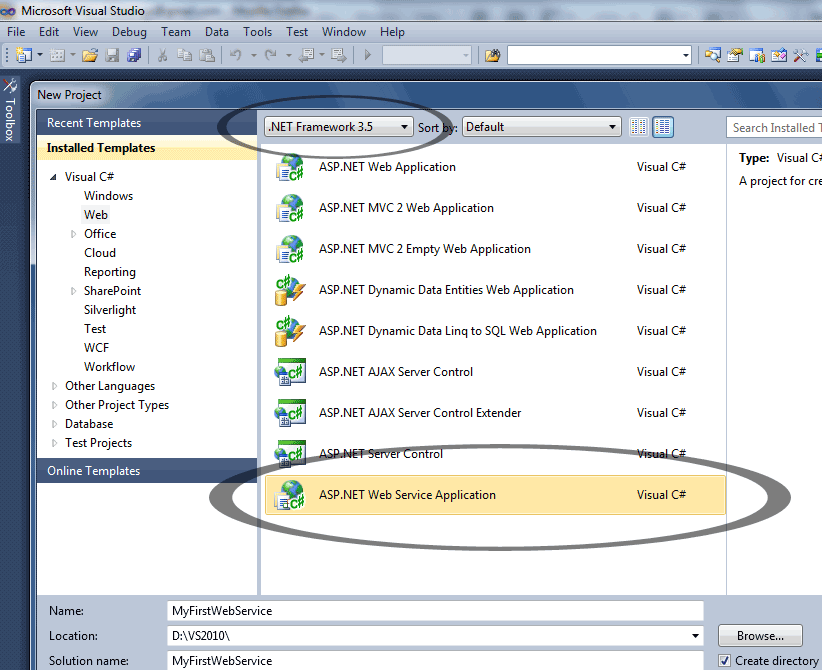
Task: Open the Debug menu
Action: (129, 32)
